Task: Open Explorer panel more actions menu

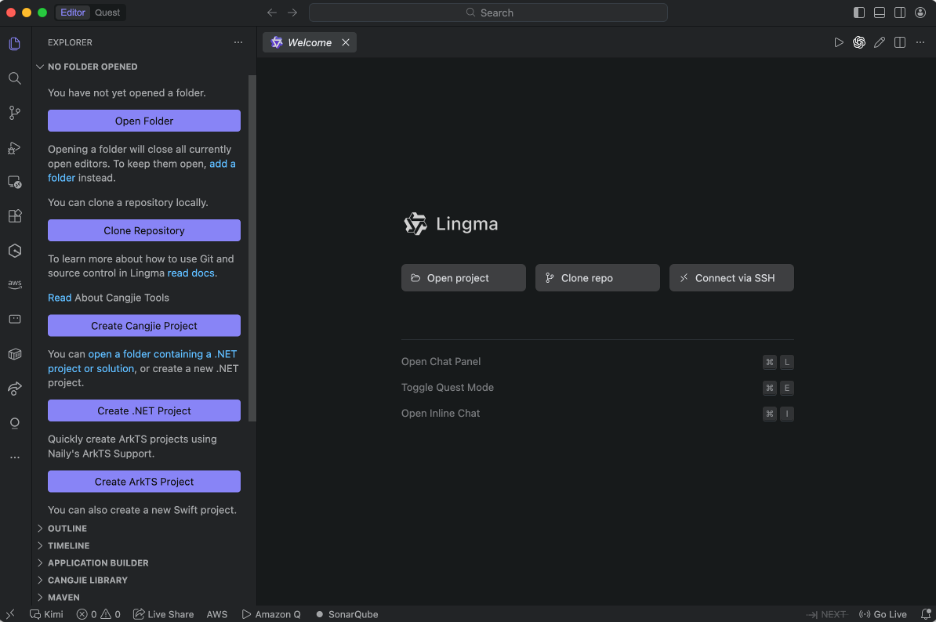Action: tap(238, 42)
